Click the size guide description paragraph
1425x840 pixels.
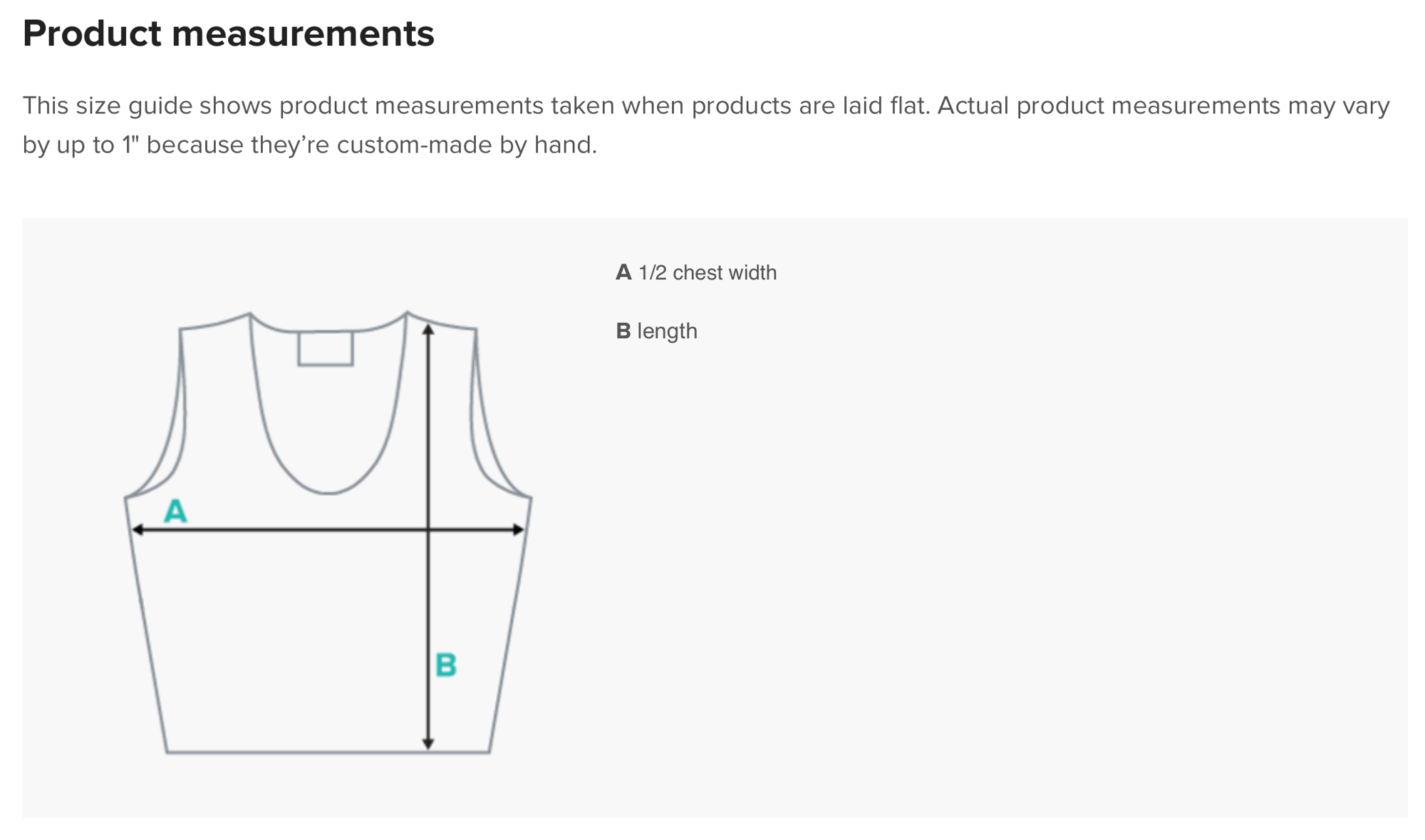pos(706,125)
